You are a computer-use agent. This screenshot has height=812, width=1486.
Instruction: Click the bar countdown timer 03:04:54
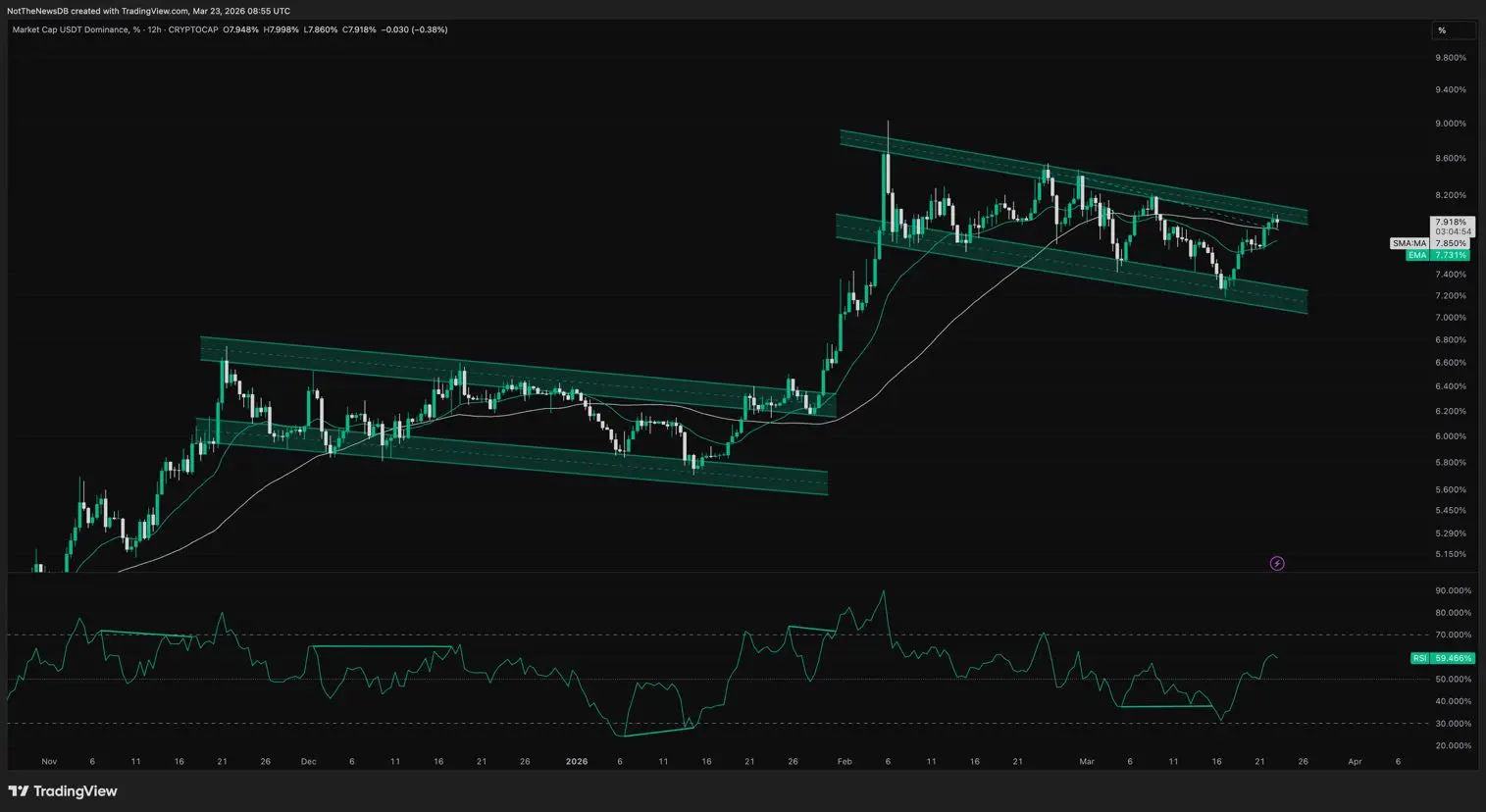click(1452, 232)
